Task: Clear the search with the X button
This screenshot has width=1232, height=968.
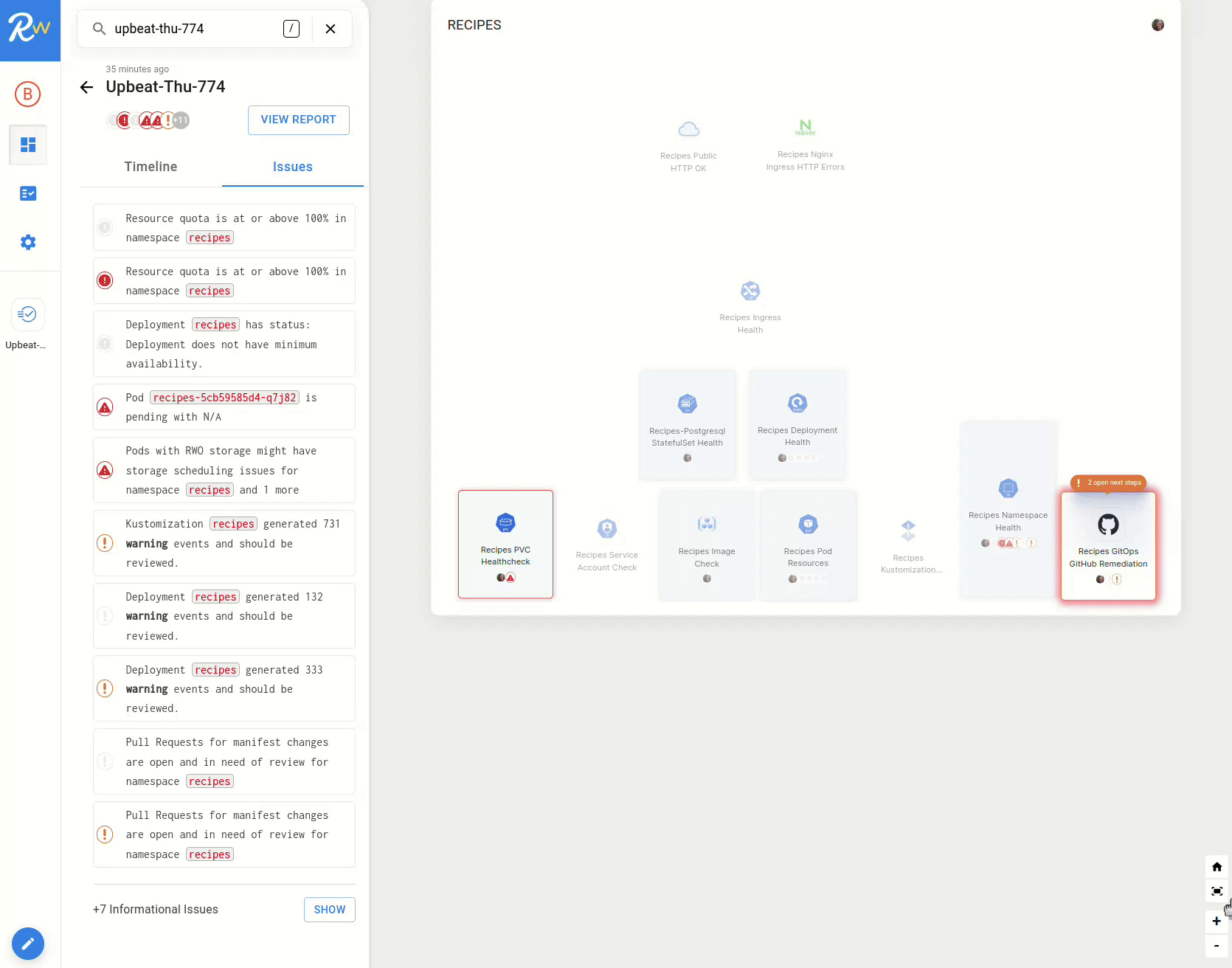Action: coord(331,29)
